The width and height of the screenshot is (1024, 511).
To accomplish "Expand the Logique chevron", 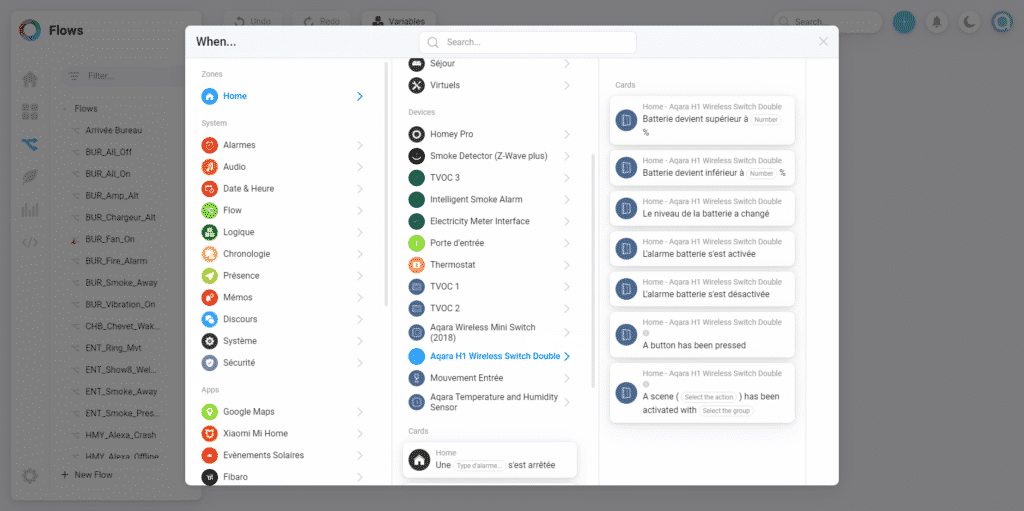I will 360,232.
